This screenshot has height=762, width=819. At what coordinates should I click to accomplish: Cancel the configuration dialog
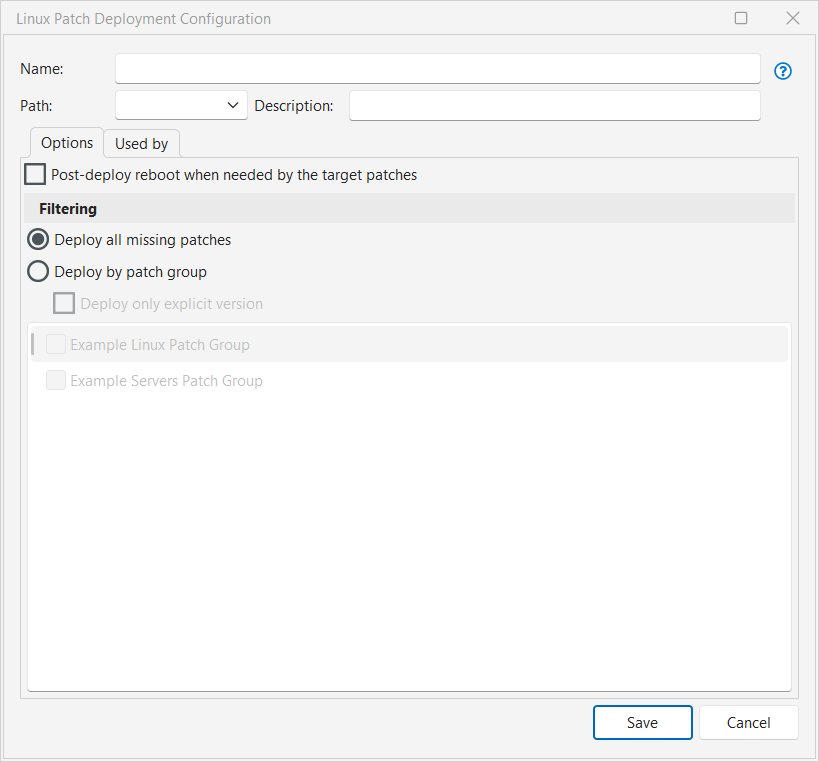[748, 723]
